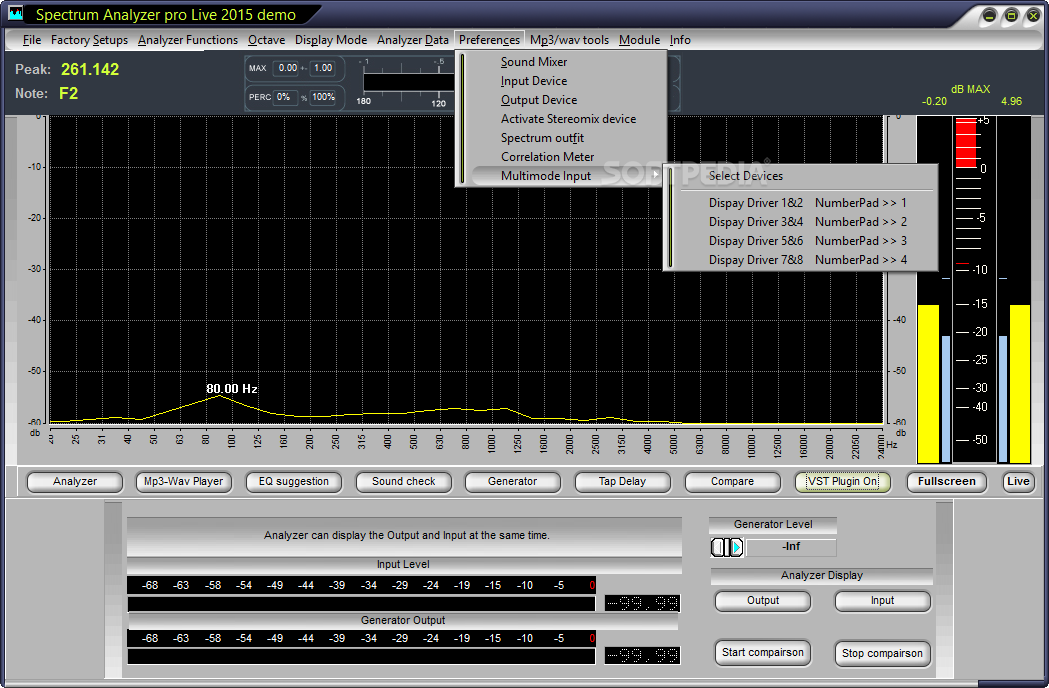Minimize the Spectrum Analyzer window
The image size is (1049, 688).
989,15
